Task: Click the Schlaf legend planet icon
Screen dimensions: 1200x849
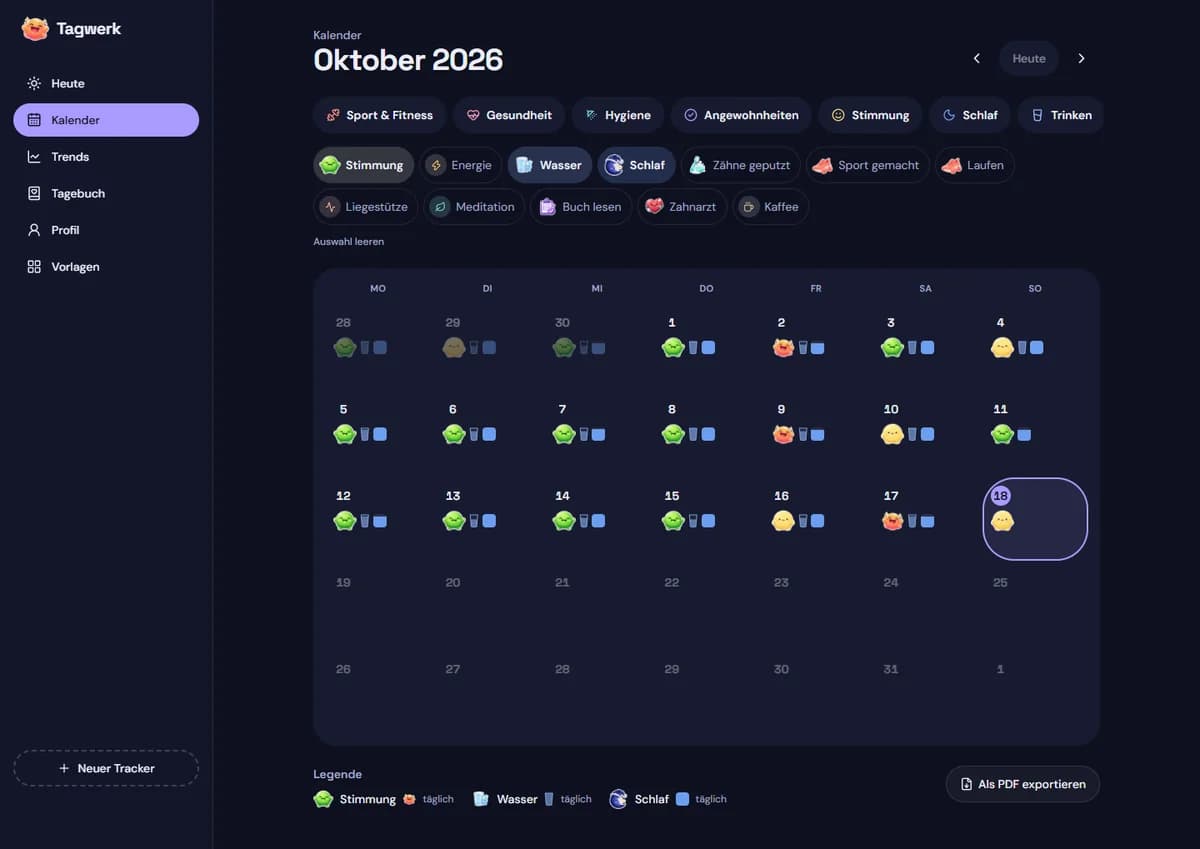Action: [619, 799]
